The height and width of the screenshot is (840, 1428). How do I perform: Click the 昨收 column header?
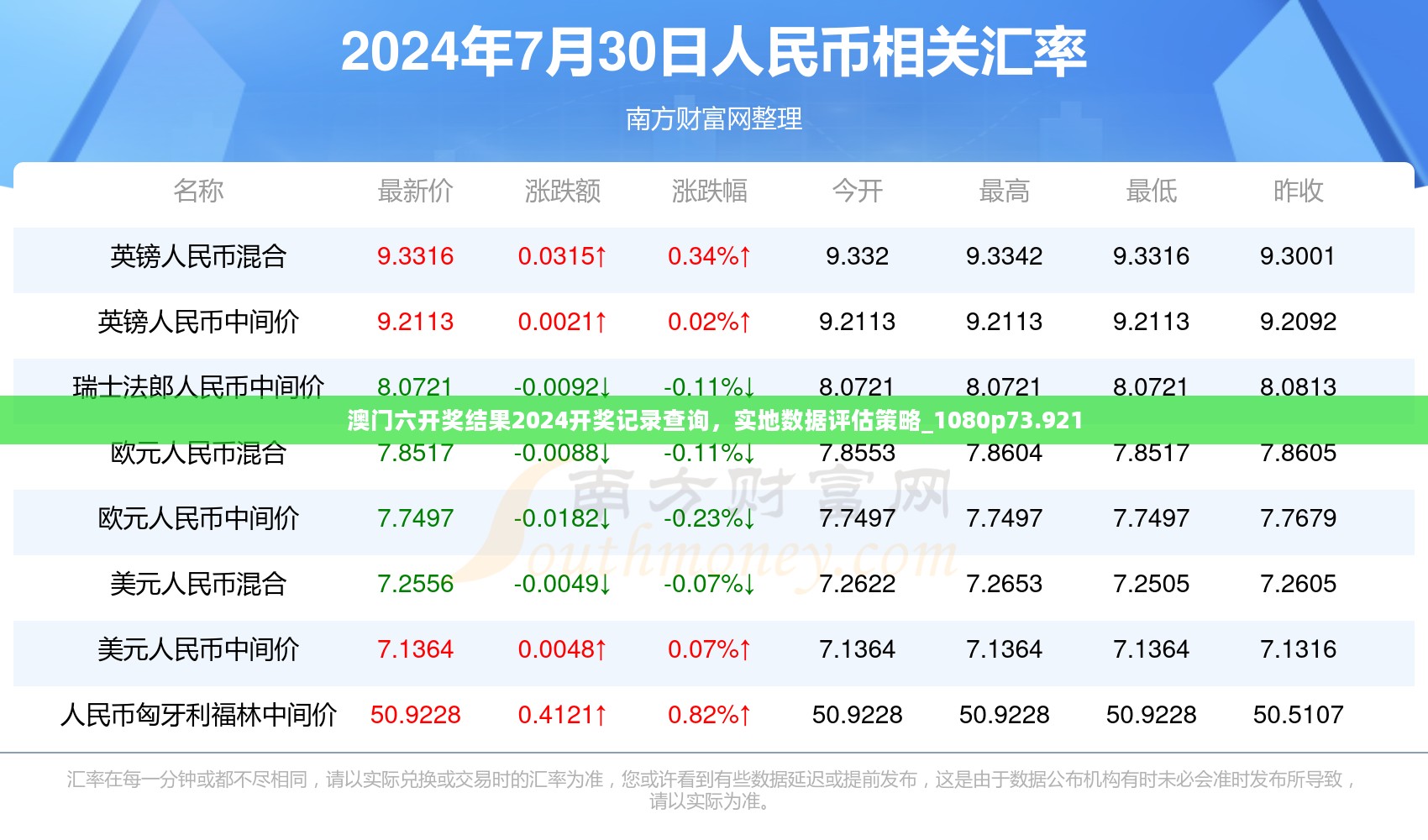[1298, 191]
